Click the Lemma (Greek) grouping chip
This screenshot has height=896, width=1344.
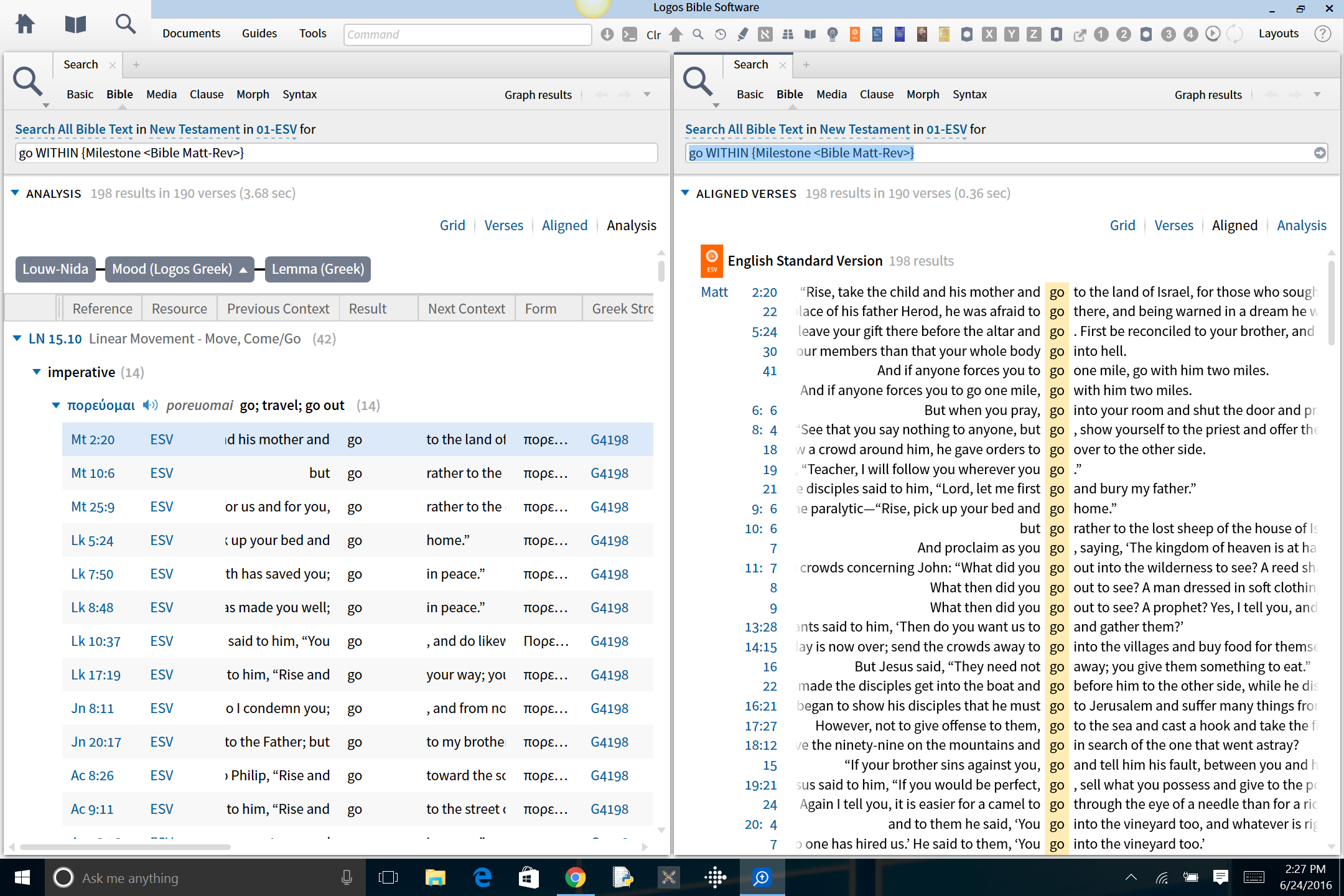click(x=318, y=269)
